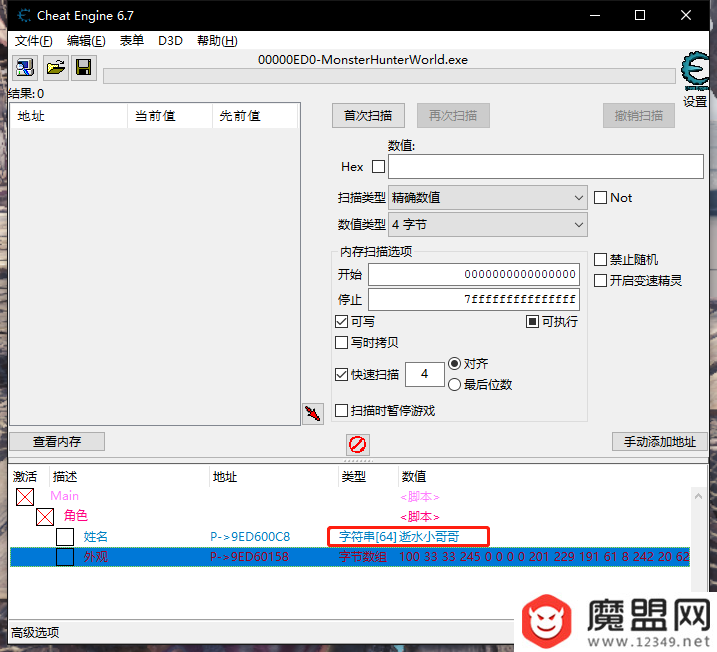
Task: Open the 帮助(H) menu
Action: tap(217, 41)
